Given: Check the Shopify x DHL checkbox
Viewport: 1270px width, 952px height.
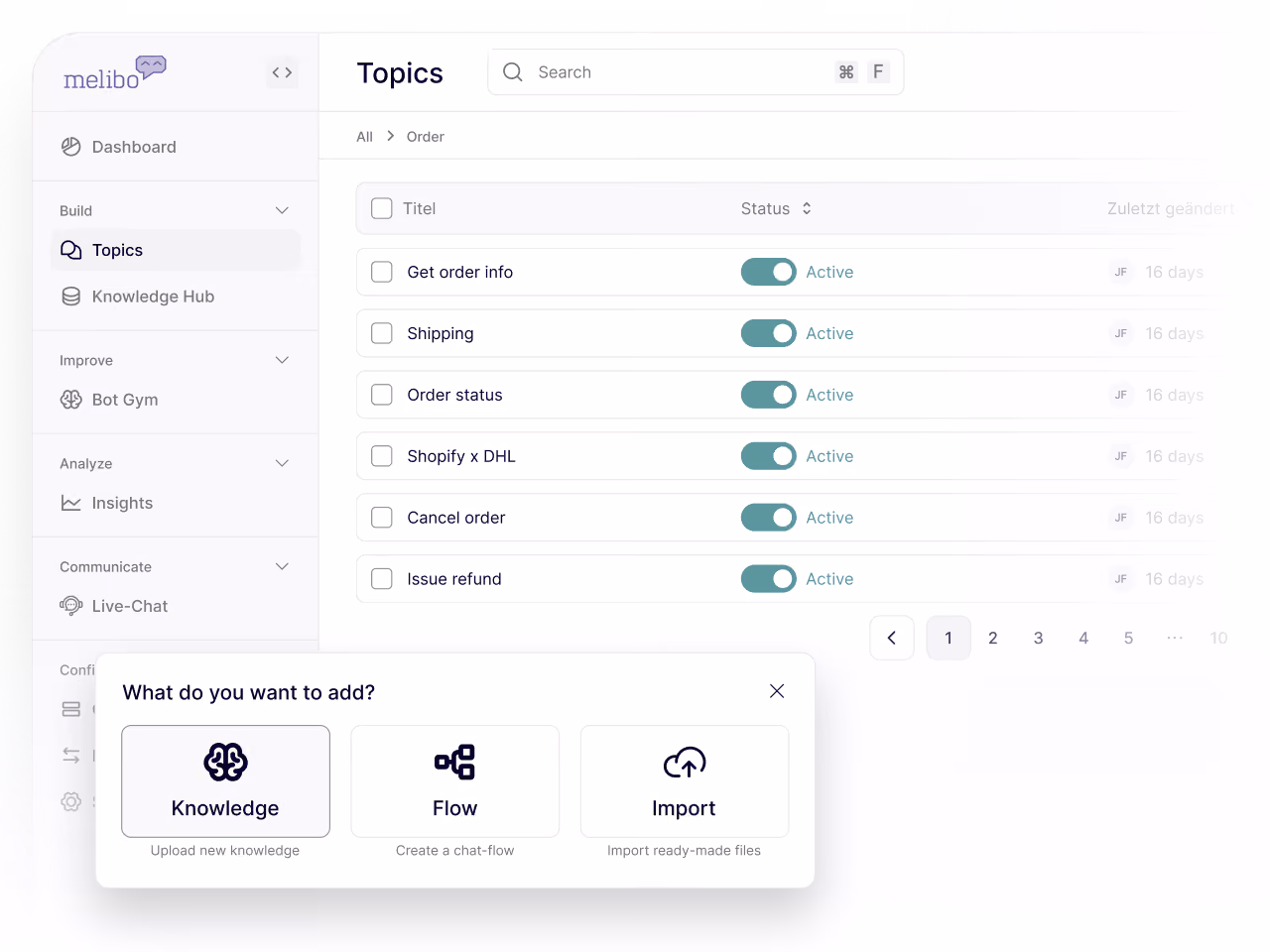Looking at the screenshot, I should [x=382, y=456].
